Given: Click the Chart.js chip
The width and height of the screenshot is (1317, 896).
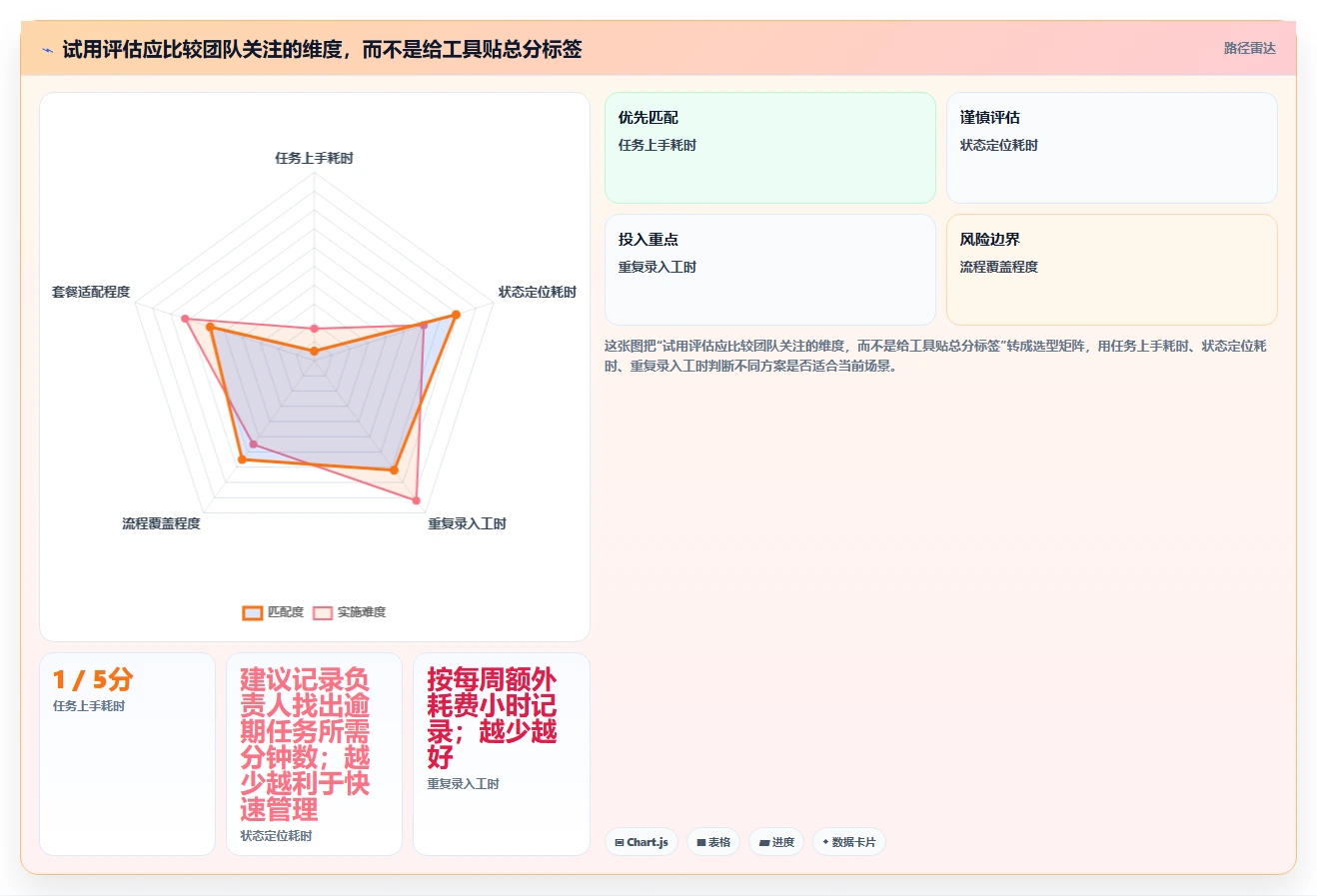Looking at the screenshot, I should point(642,842).
